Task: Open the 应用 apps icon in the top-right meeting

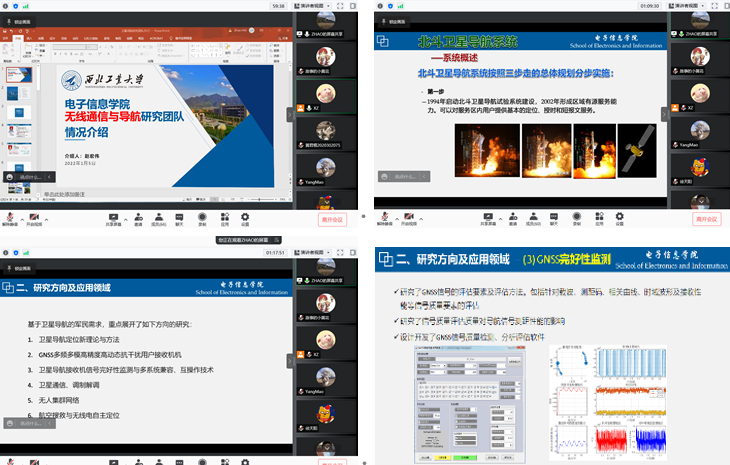Action: tap(598, 215)
